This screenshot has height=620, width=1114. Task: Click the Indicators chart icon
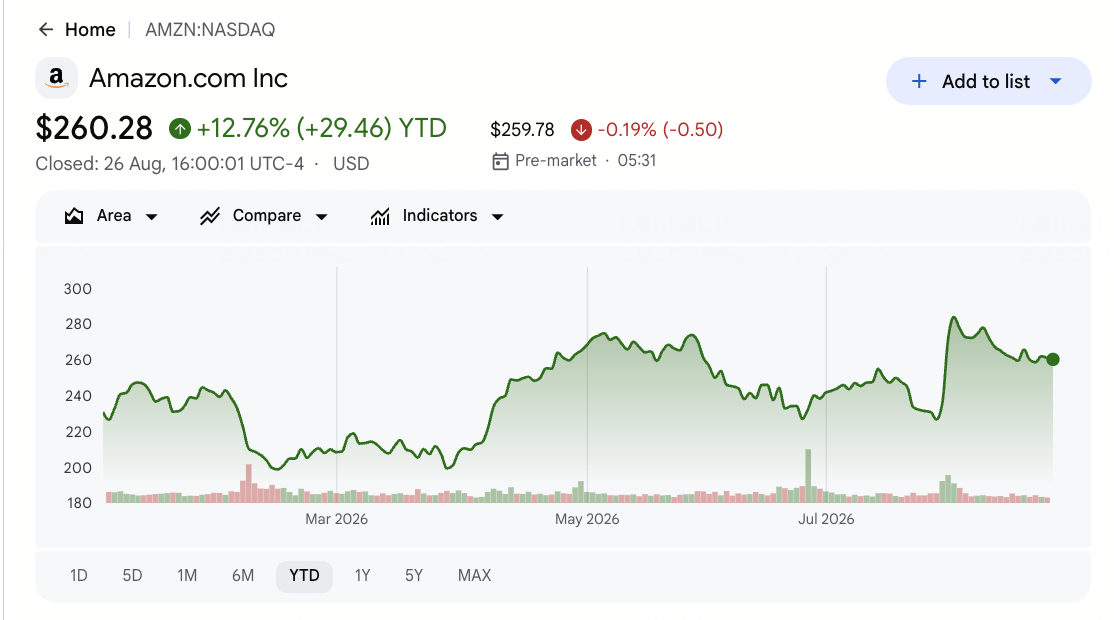[x=380, y=216]
